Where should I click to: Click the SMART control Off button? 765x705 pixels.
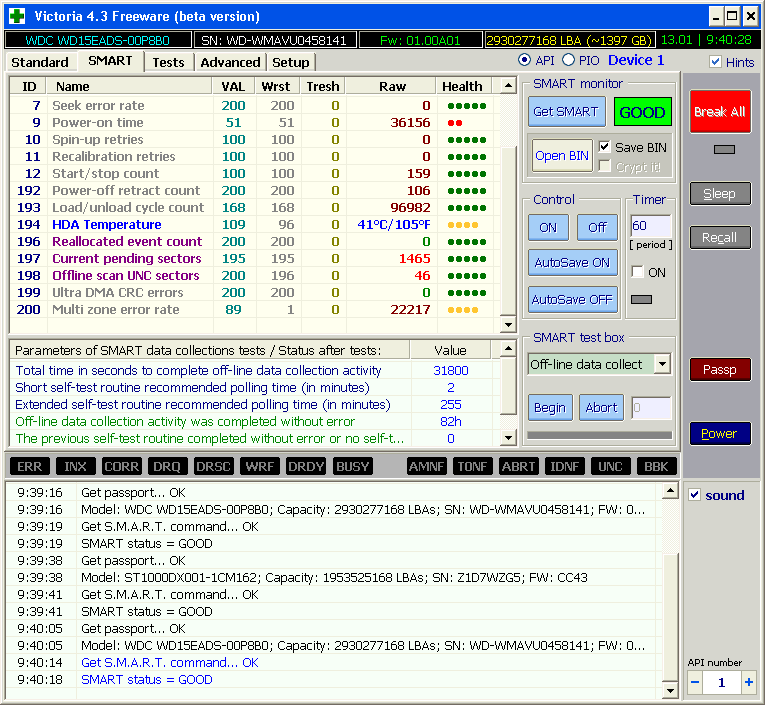tap(597, 227)
